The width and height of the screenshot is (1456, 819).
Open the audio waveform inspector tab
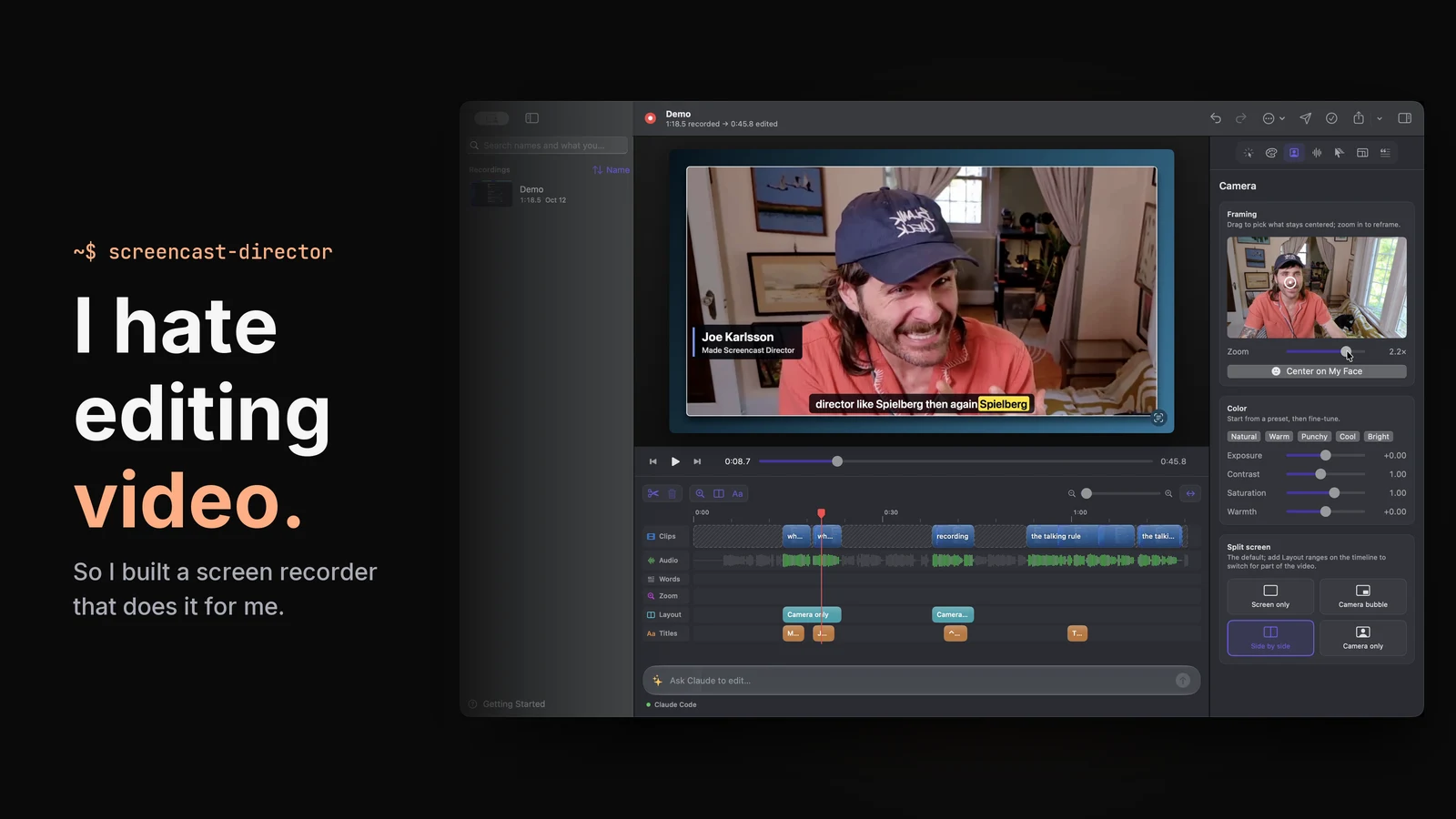click(x=1317, y=153)
